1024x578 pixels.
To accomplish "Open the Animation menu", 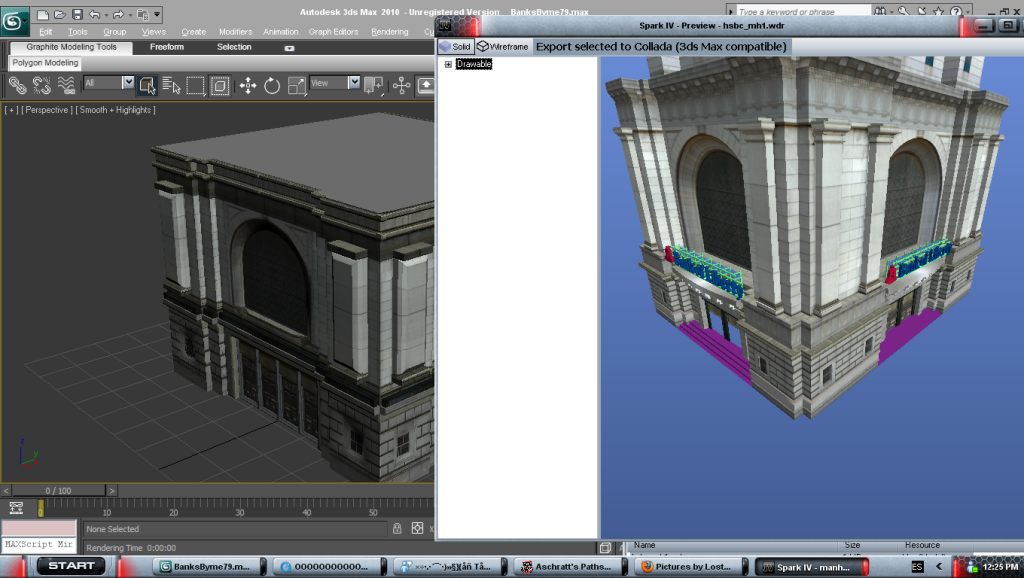I will tap(280, 31).
